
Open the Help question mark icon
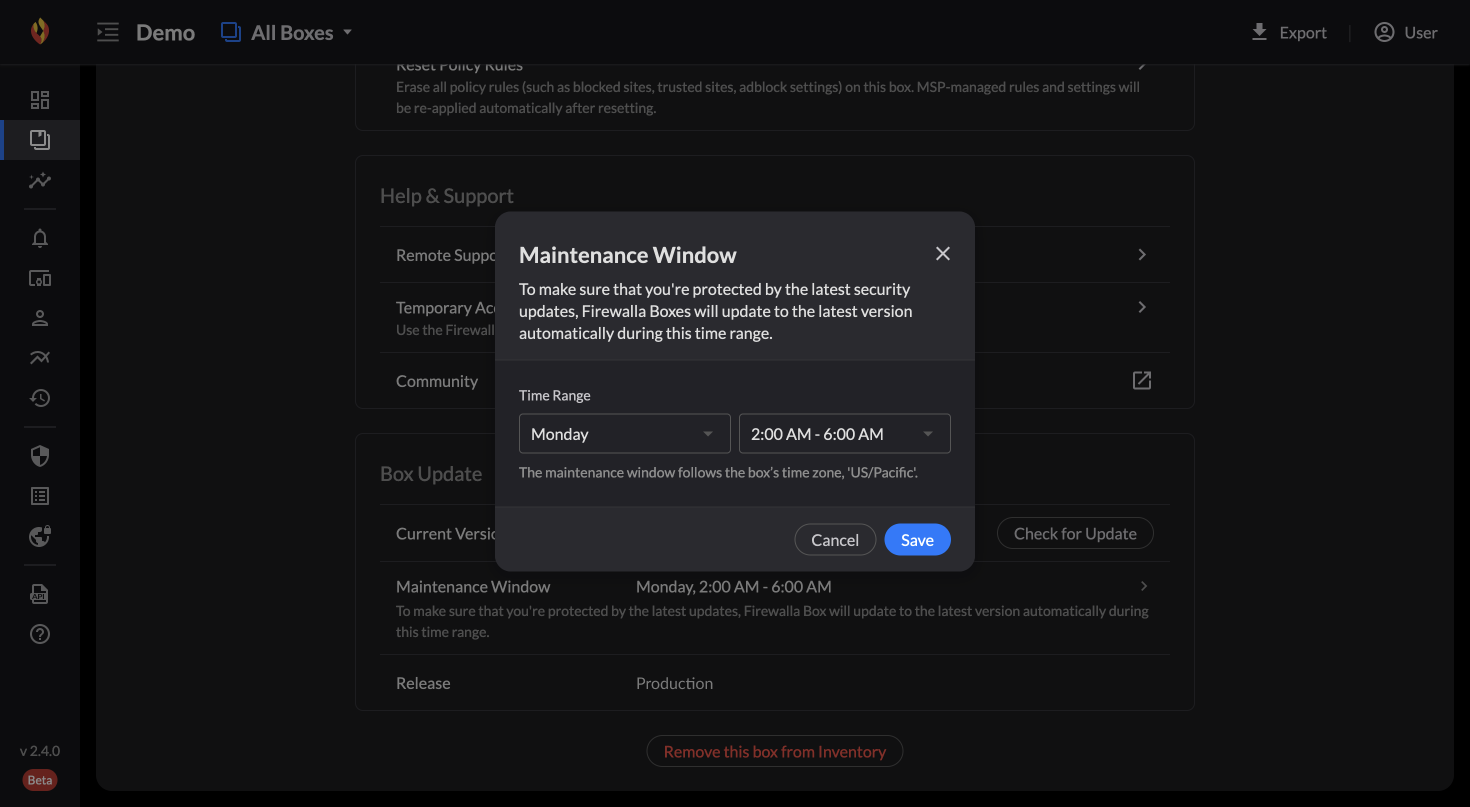[40, 634]
